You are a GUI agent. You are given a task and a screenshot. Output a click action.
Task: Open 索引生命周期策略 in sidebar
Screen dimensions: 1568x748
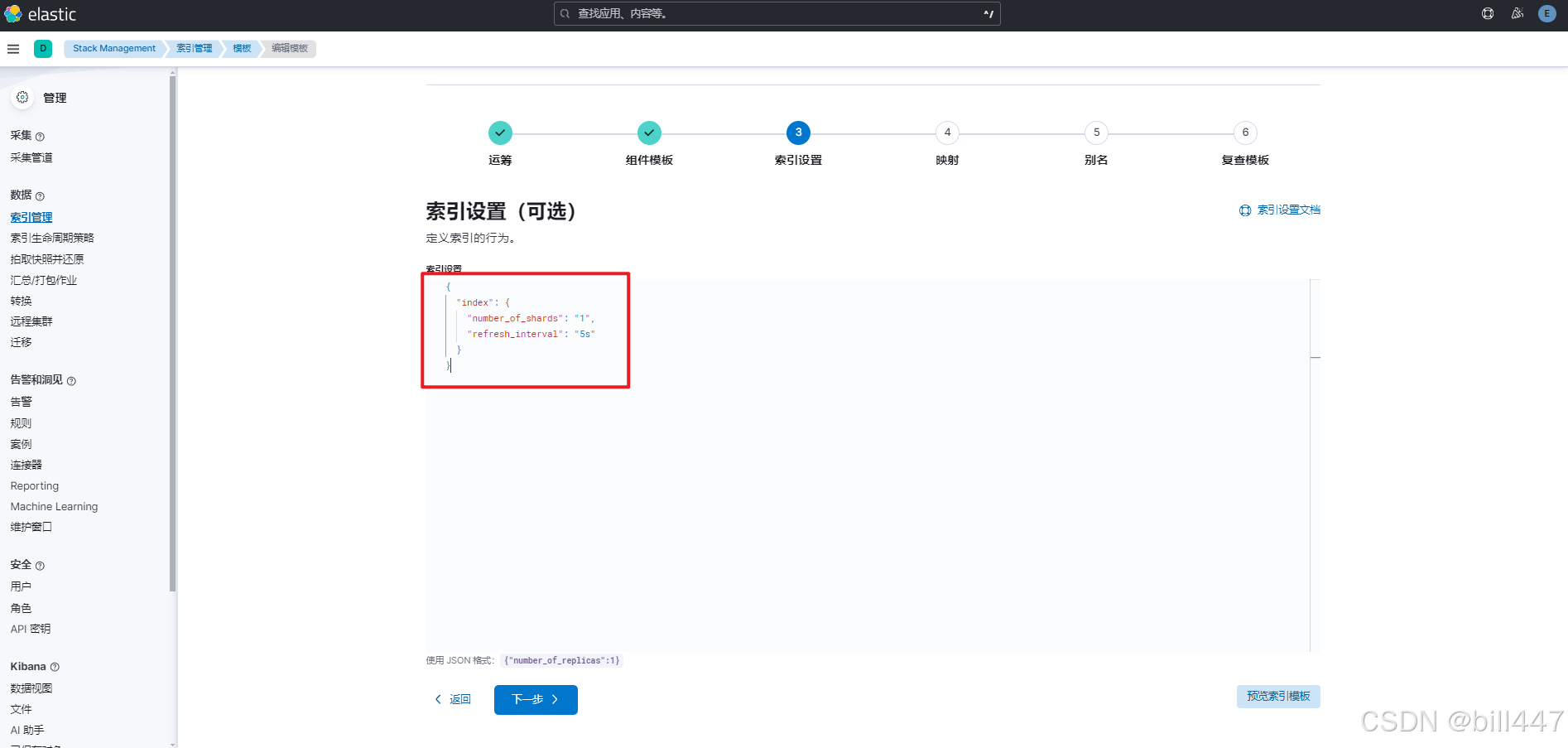tap(52, 238)
